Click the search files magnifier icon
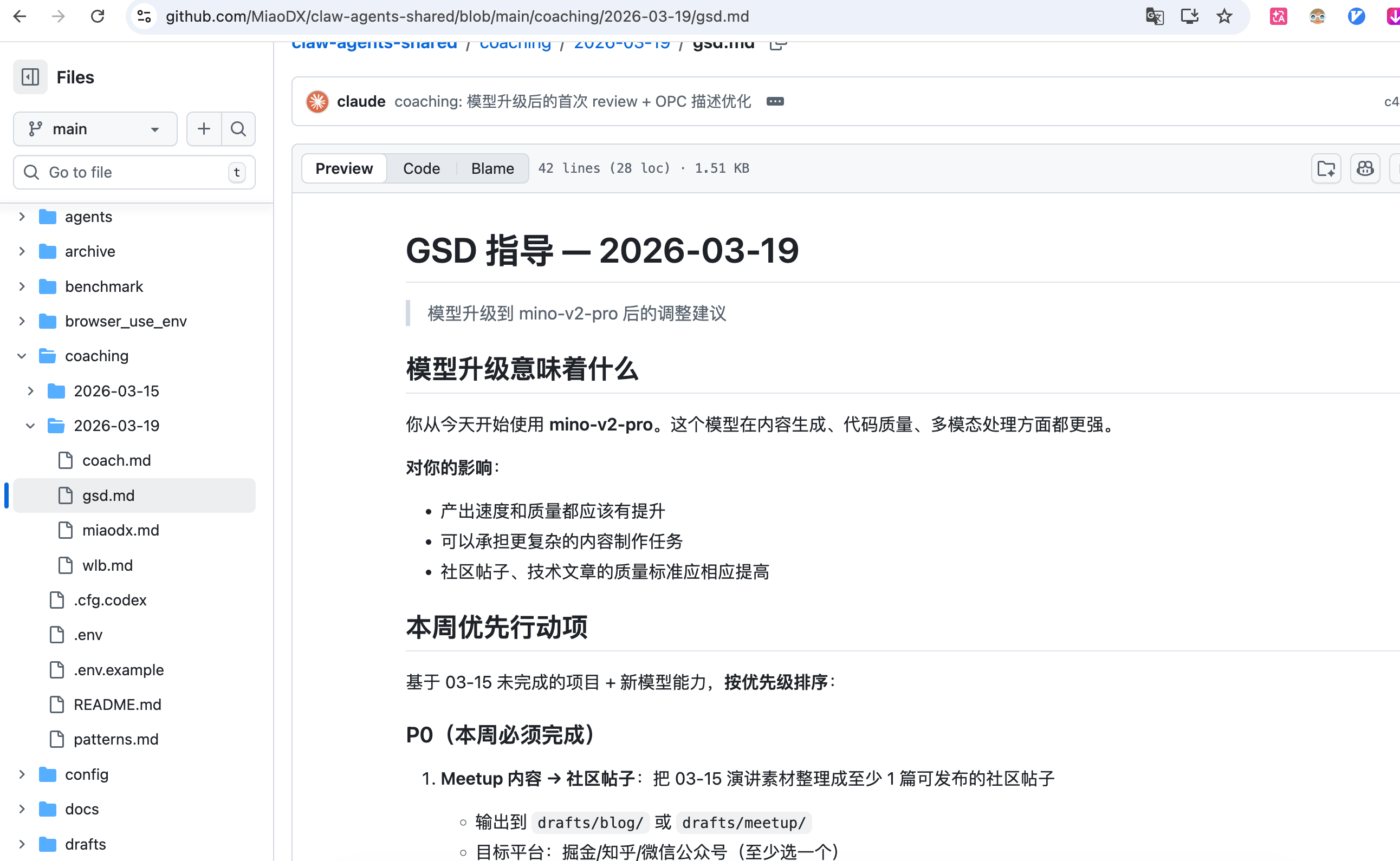The height and width of the screenshot is (861, 1400). pyautogui.click(x=238, y=129)
